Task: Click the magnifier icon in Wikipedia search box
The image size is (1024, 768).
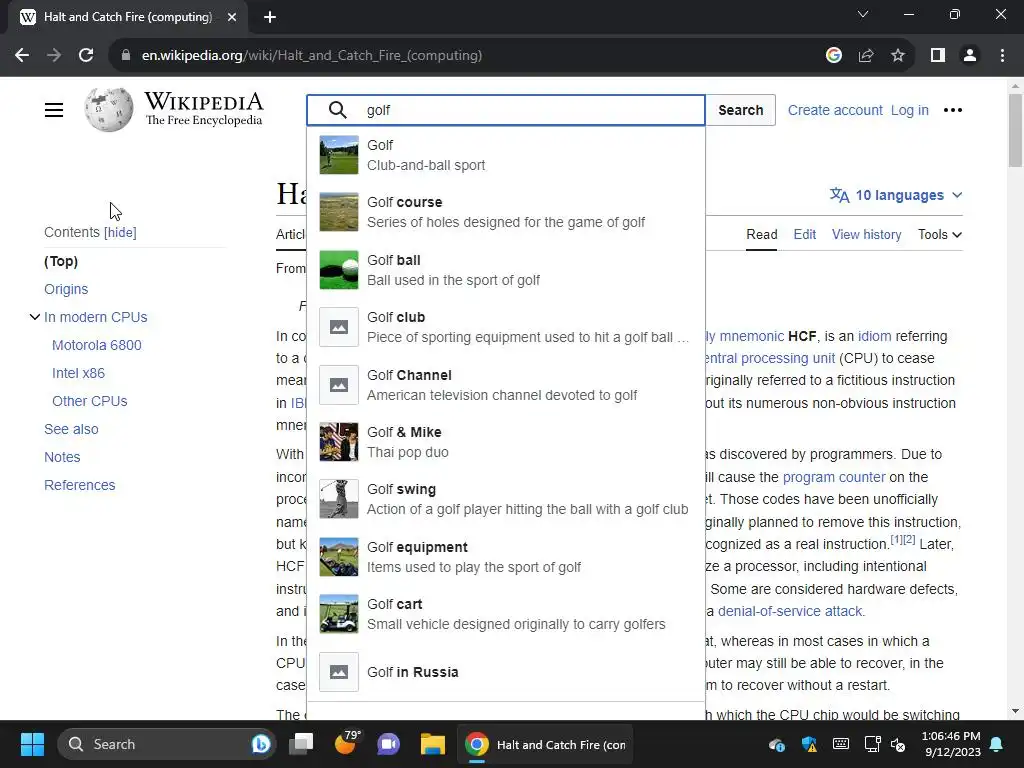Action: click(338, 110)
